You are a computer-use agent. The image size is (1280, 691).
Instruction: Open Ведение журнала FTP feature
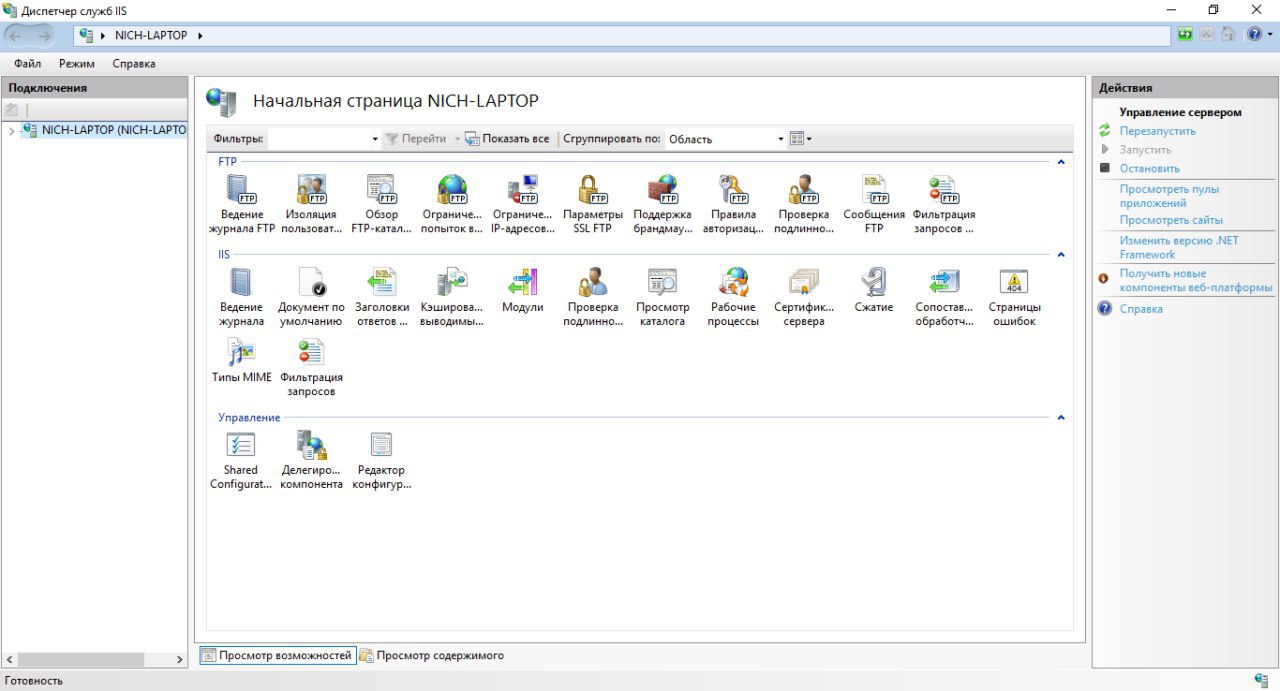pyautogui.click(x=241, y=204)
